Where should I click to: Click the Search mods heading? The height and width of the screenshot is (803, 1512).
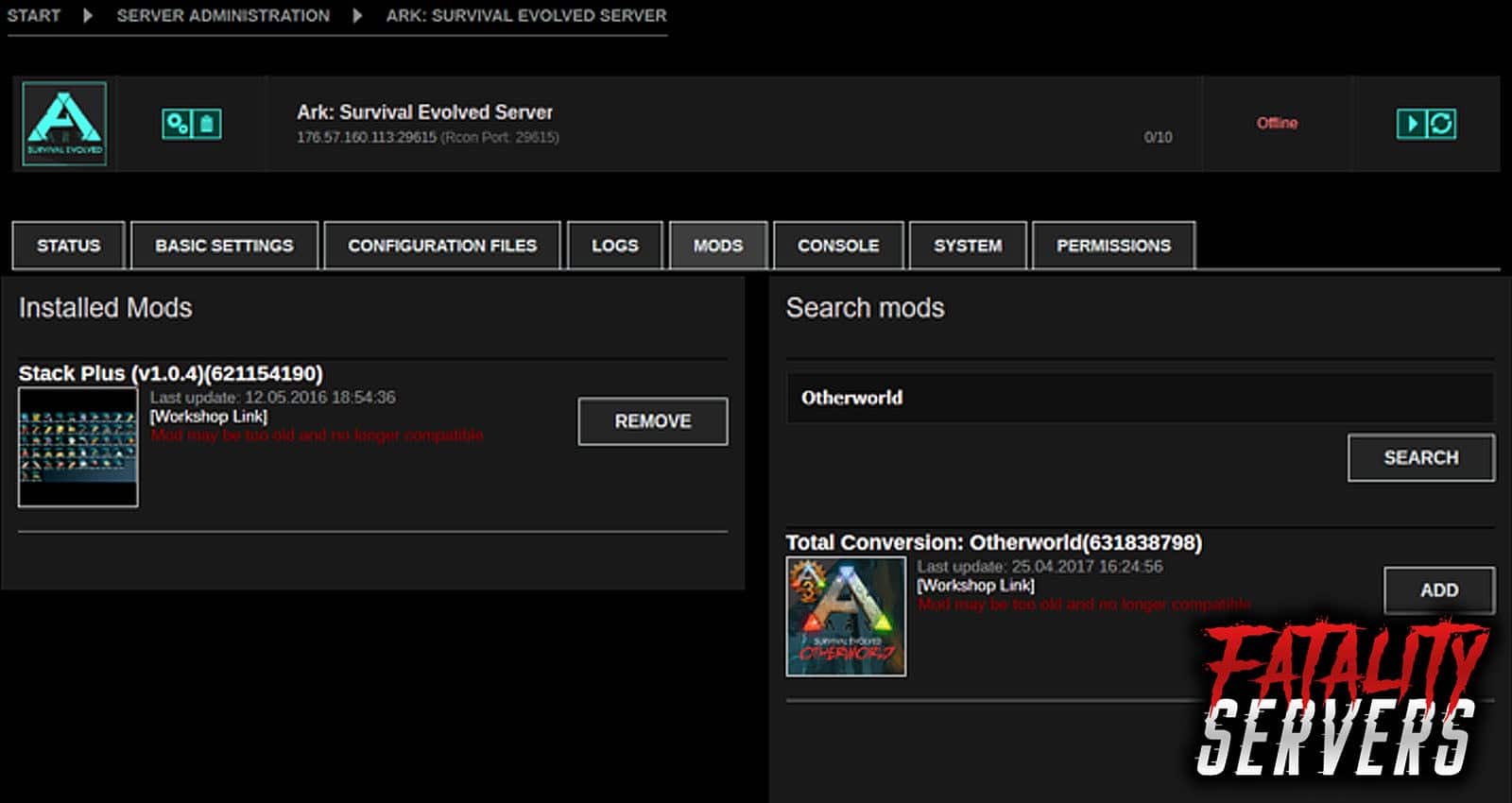coord(865,308)
